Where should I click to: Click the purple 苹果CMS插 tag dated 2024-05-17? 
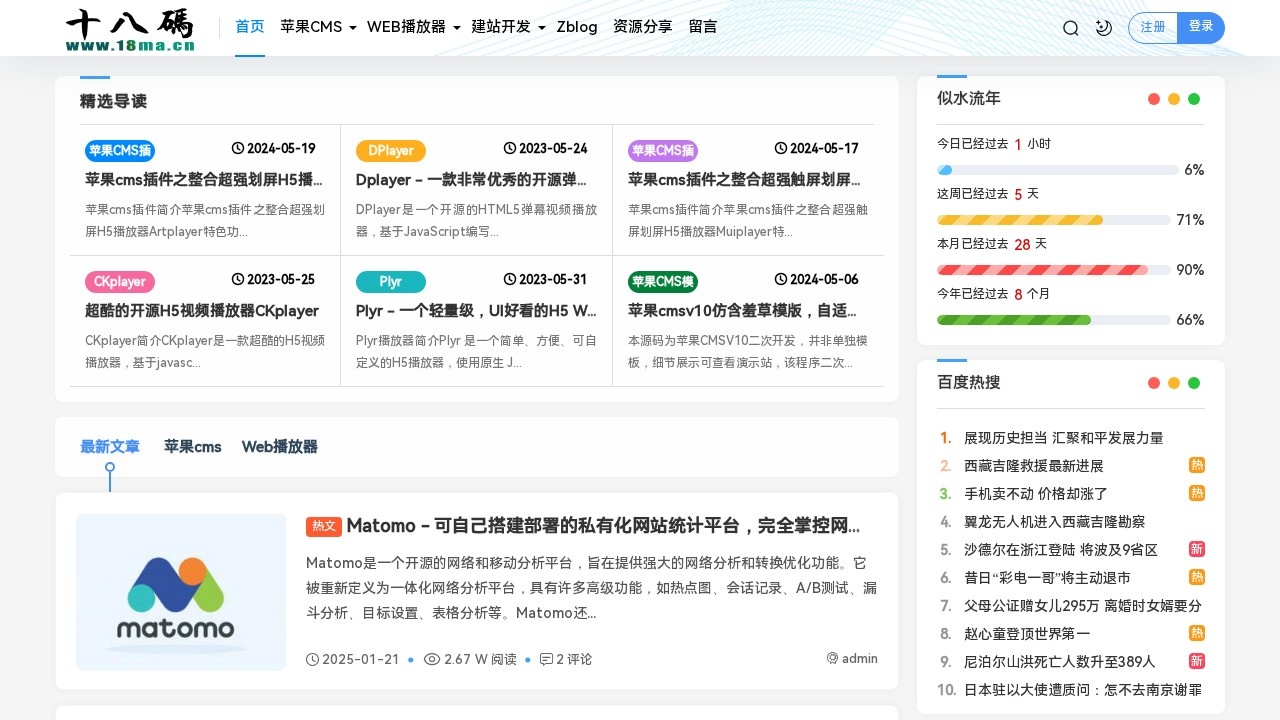(663, 151)
